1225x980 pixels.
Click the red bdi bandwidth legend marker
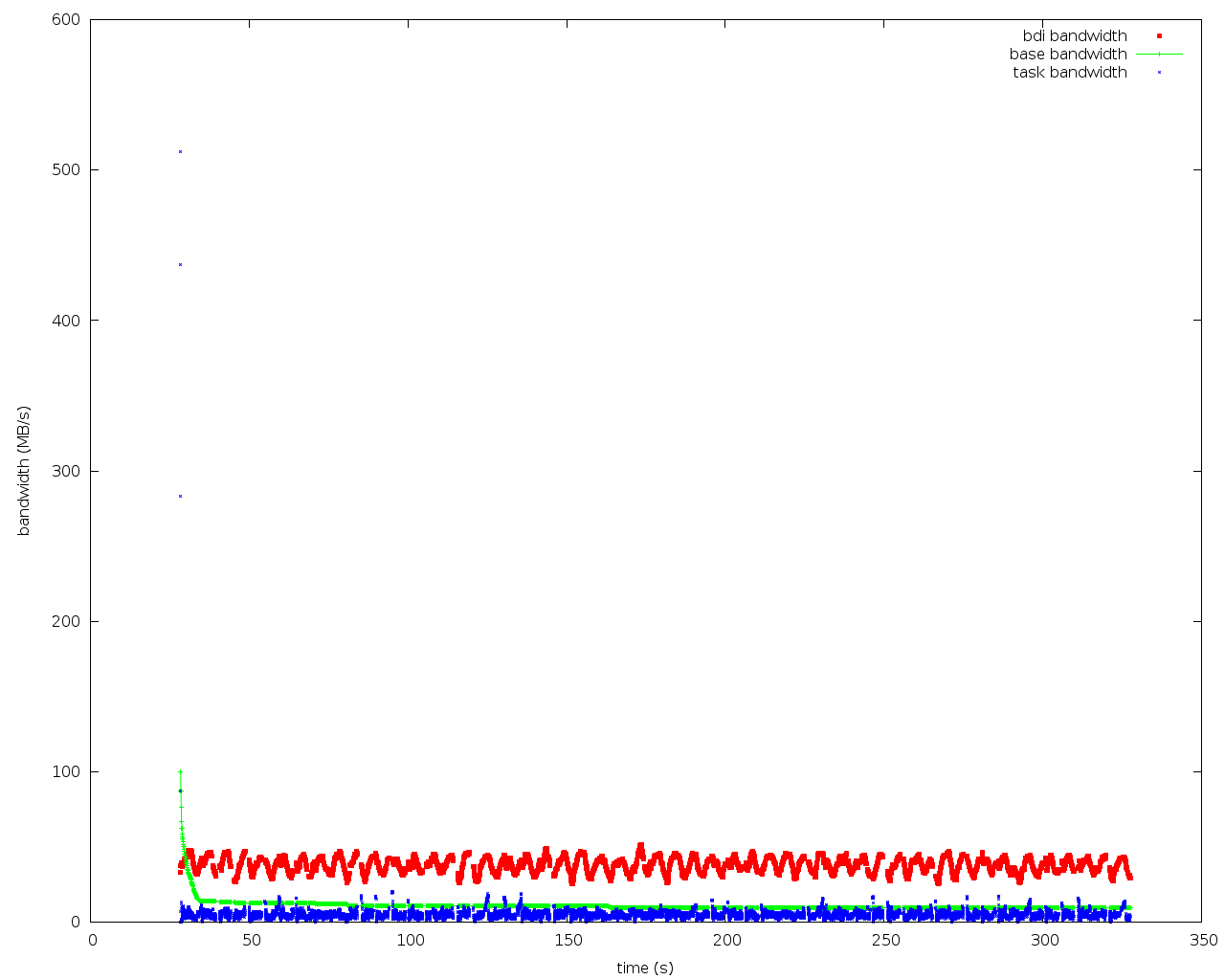point(1159,36)
